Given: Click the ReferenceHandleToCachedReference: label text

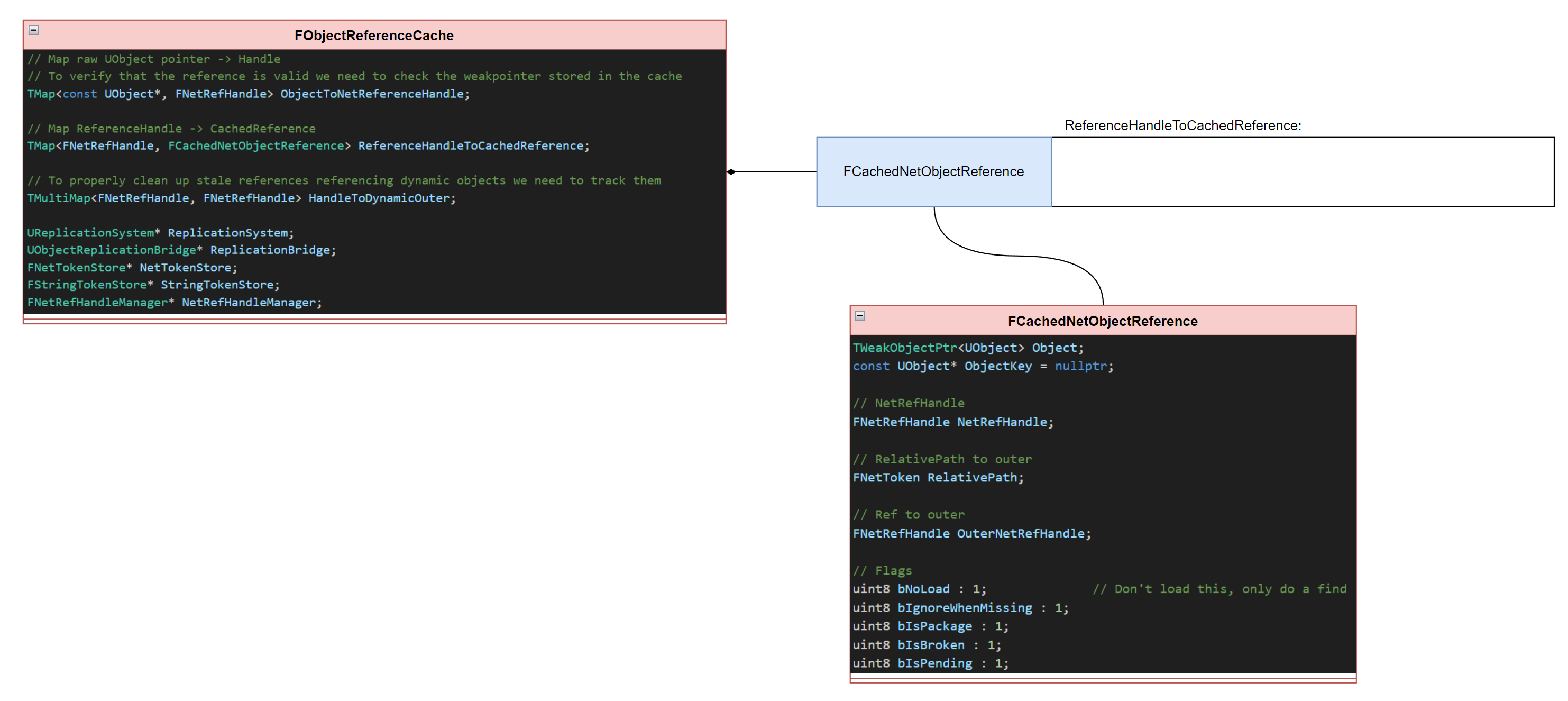Looking at the screenshot, I should point(1182,125).
